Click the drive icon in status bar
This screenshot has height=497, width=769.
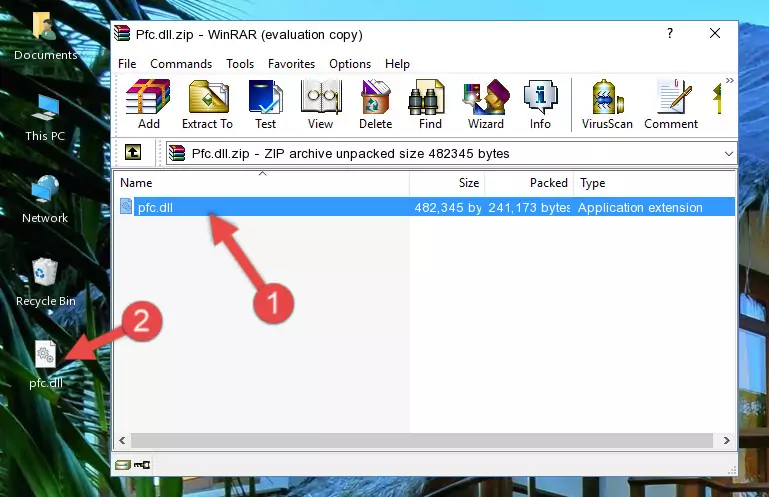[123, 465]
